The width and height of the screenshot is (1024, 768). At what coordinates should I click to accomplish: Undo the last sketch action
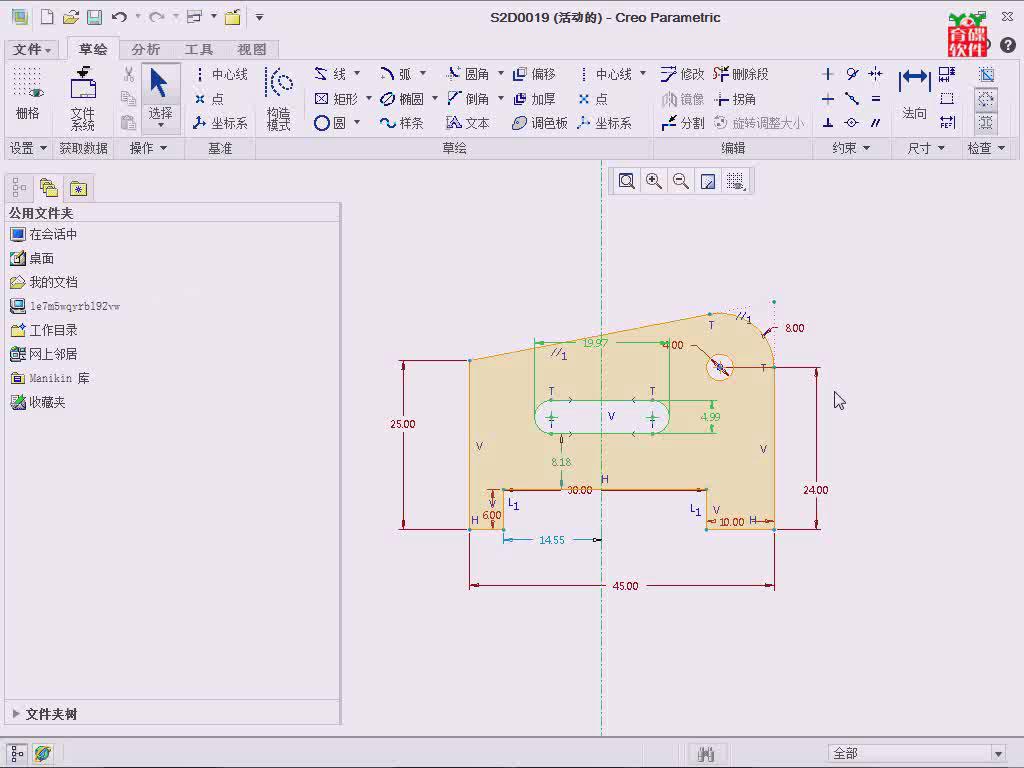[119, 17]
